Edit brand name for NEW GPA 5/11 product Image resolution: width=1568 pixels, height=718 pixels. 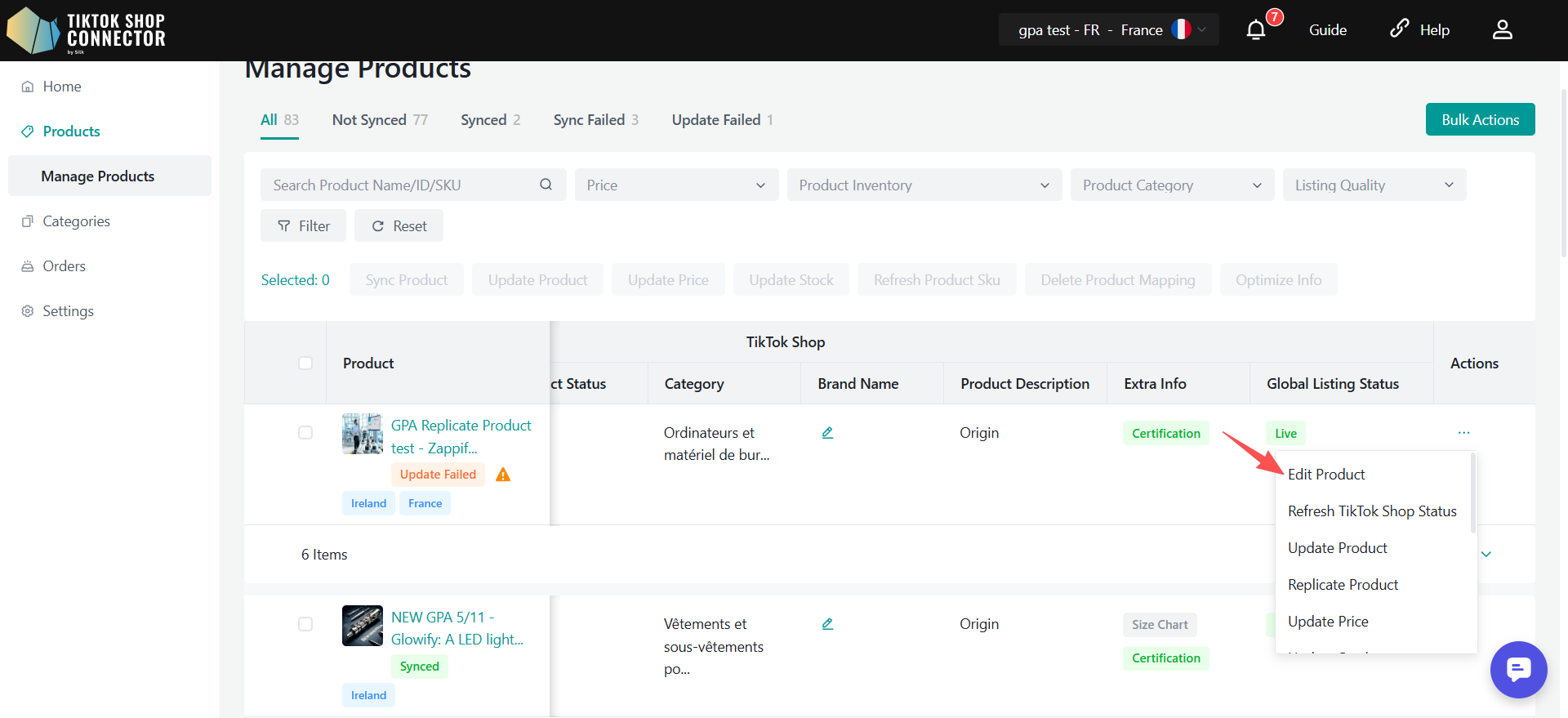coord(827,624)
